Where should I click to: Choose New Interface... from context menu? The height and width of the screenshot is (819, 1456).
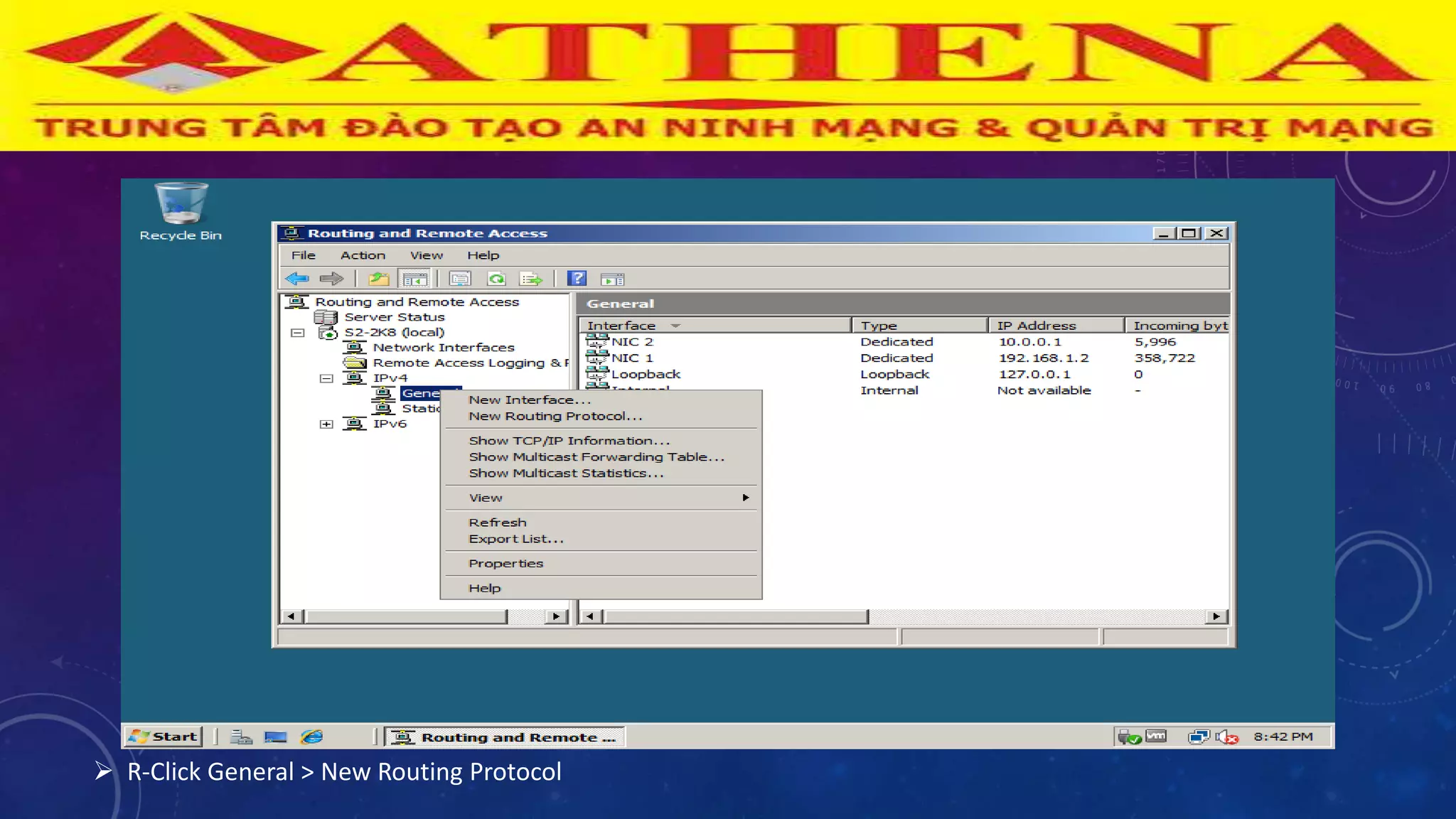pos(601,400)
